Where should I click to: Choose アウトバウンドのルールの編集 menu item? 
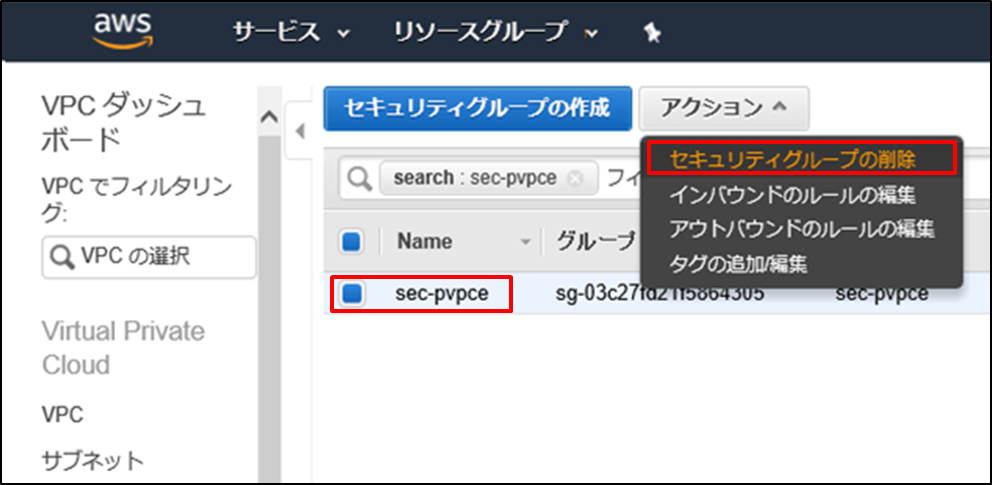pyautogui.click(x=801, y=229)
